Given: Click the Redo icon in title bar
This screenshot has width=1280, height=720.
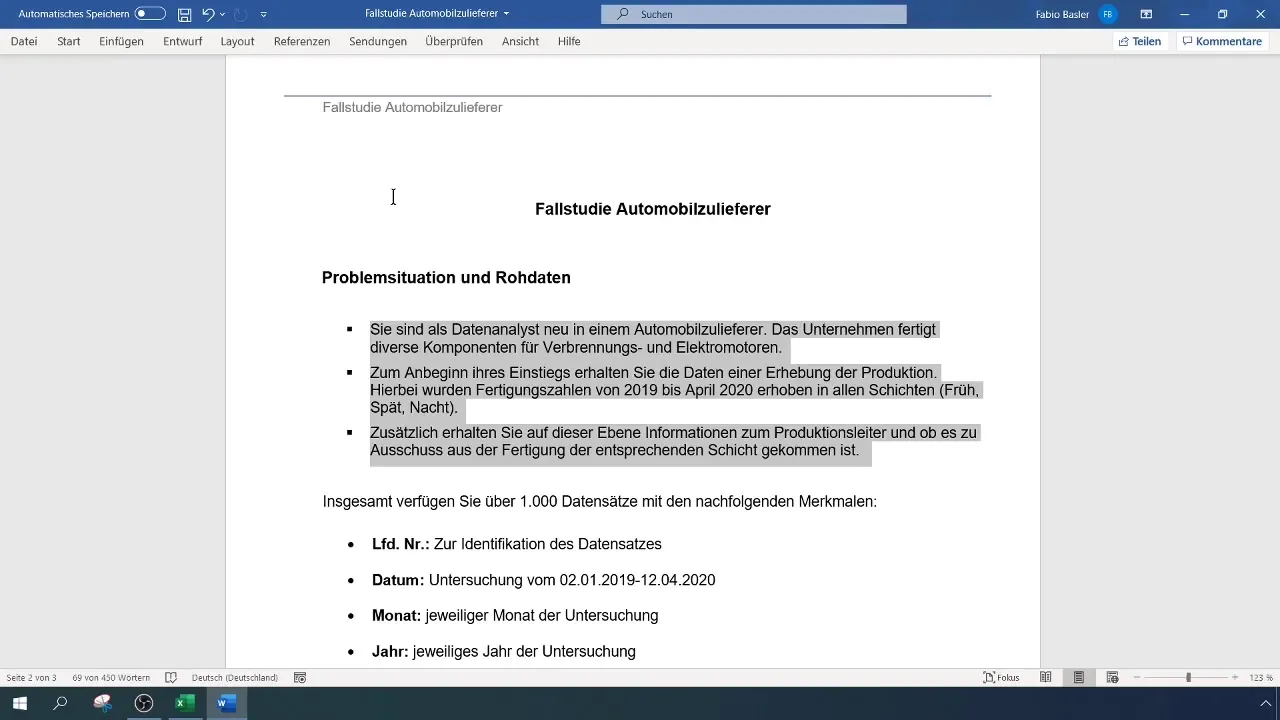Looking at the screenshot, I should coord(240,14).
